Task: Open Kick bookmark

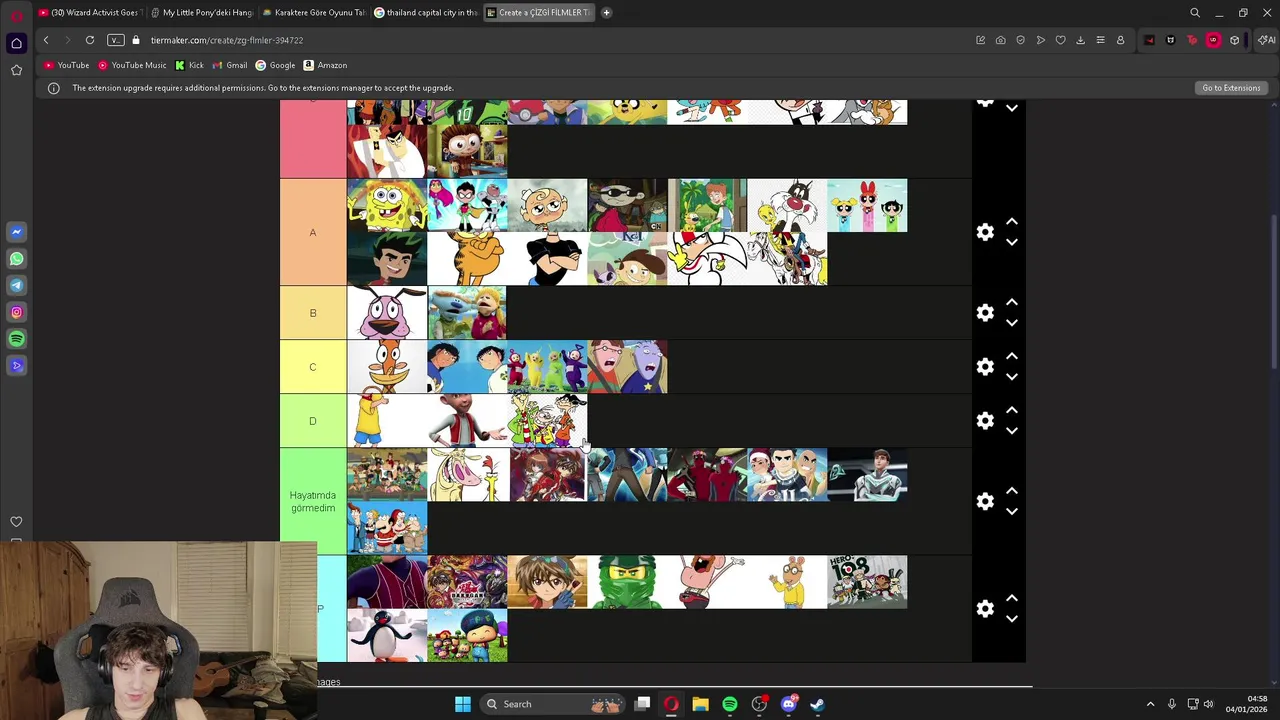Action: (189, 65)
